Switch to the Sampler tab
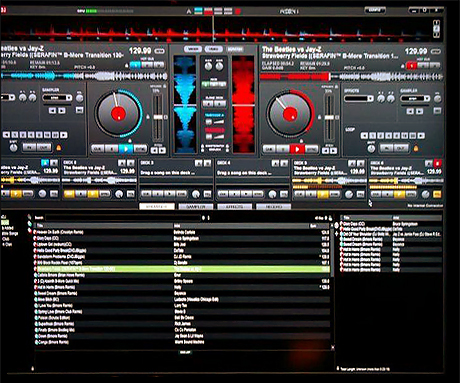This screenshot has width=460, height=383. [x=196, y=207]
